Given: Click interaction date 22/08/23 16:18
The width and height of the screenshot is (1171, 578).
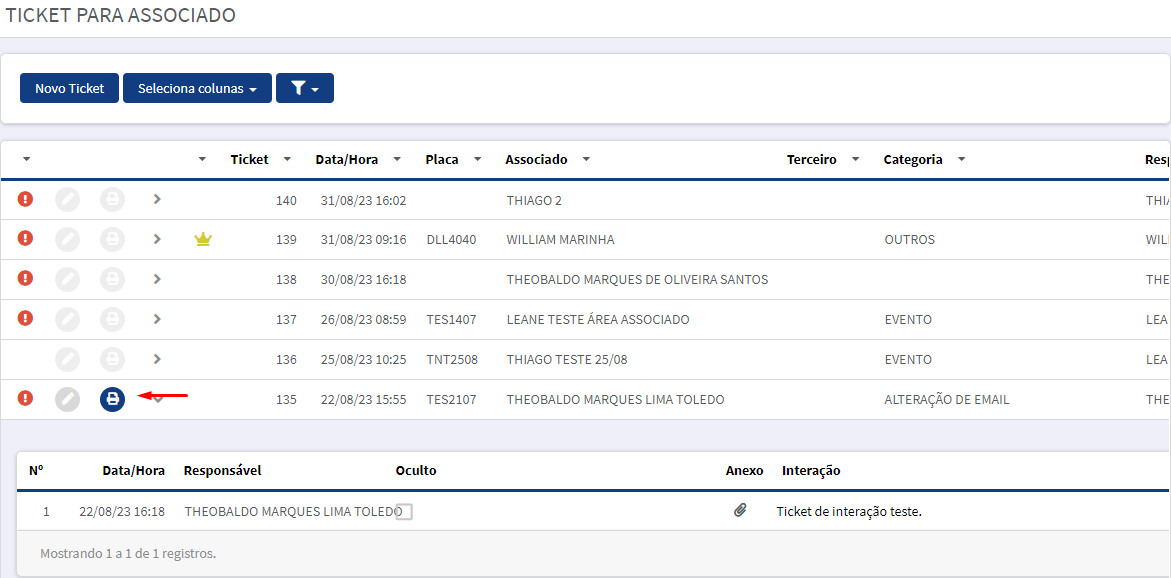Looking at the screenshot, I should (x=122, y=512).
